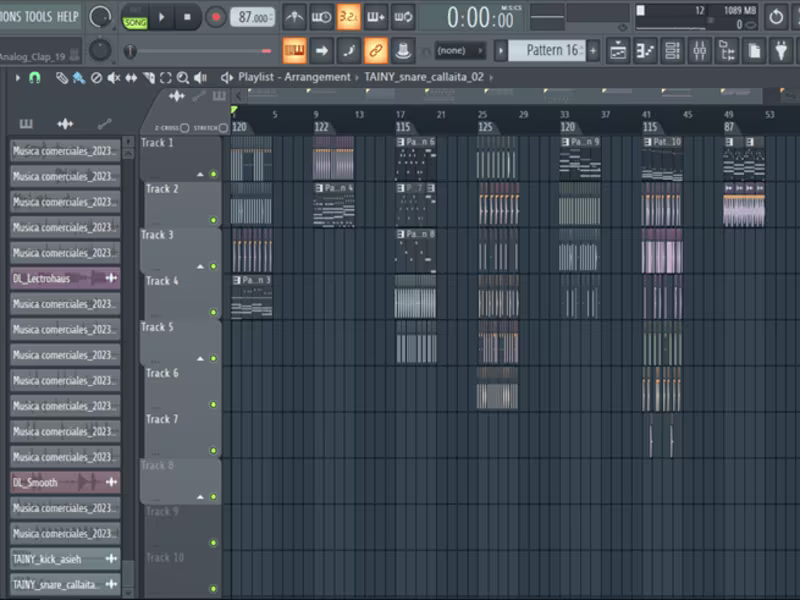Open the Piano roll icon
The width and height of the screenshot is (800, 600).
pyautogui.click(x=645, y=48)
